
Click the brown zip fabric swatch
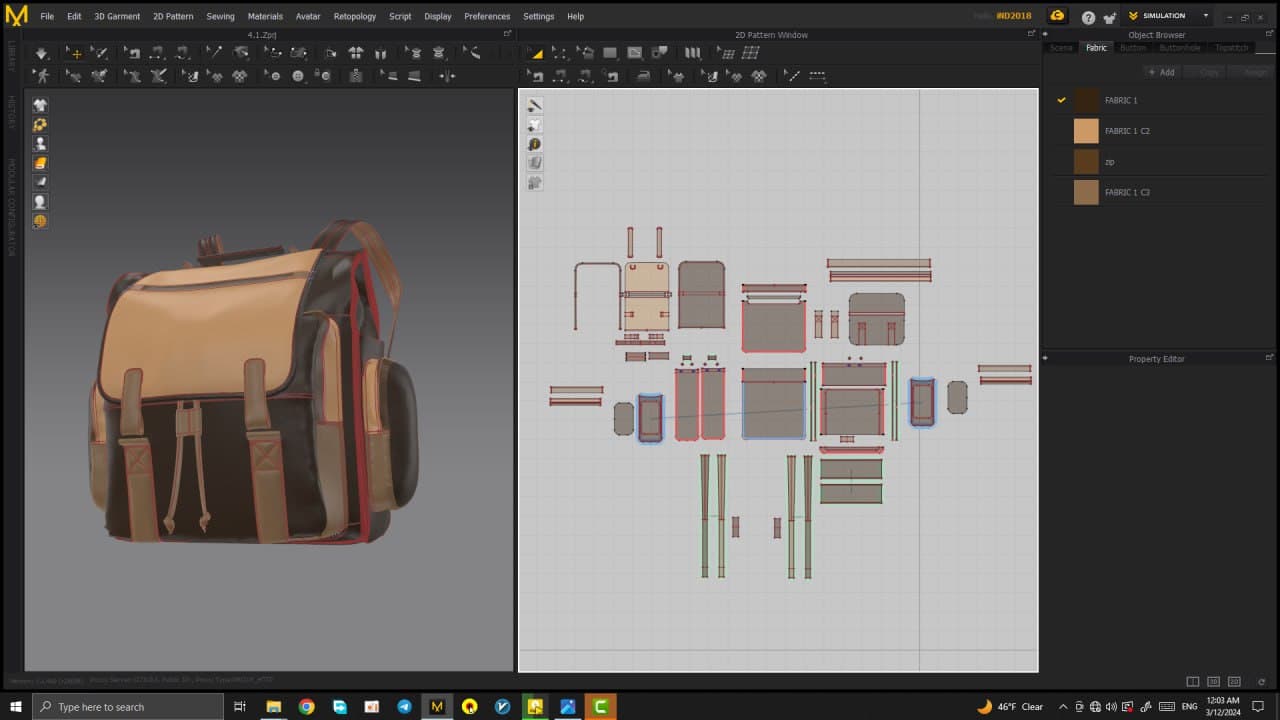click(1086, 161)
